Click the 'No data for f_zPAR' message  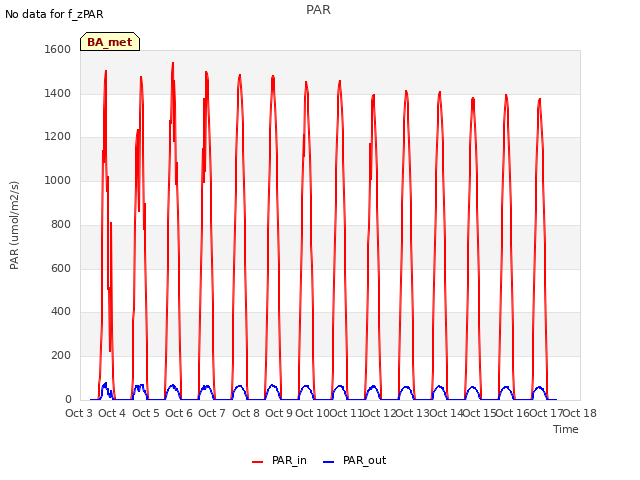(54, 14)
